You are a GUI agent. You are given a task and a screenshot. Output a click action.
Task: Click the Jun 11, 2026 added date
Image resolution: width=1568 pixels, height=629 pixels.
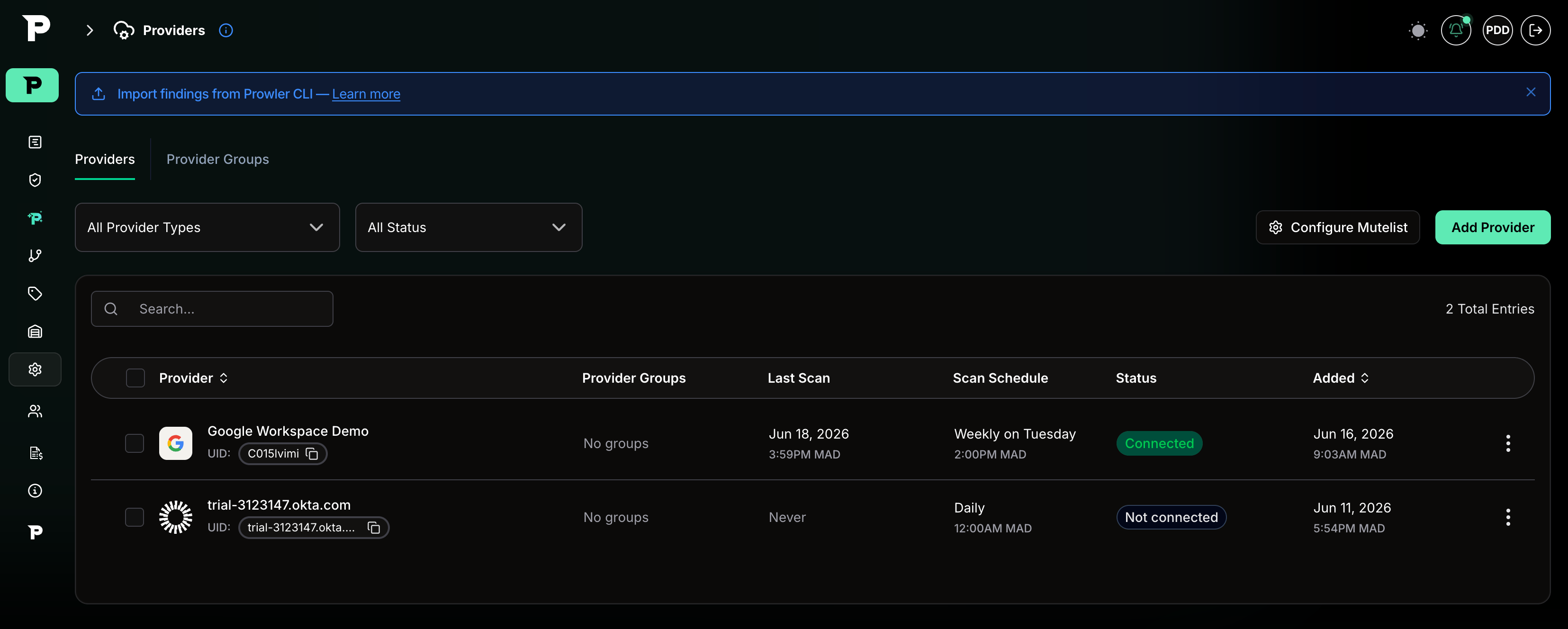pyautogui.click(x=1352, y=508)
